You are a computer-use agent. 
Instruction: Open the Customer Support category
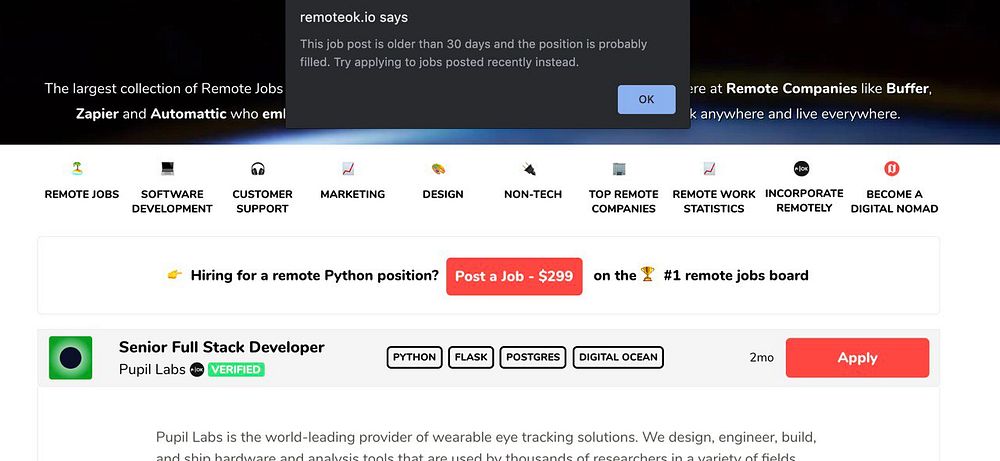pos(262,201)
